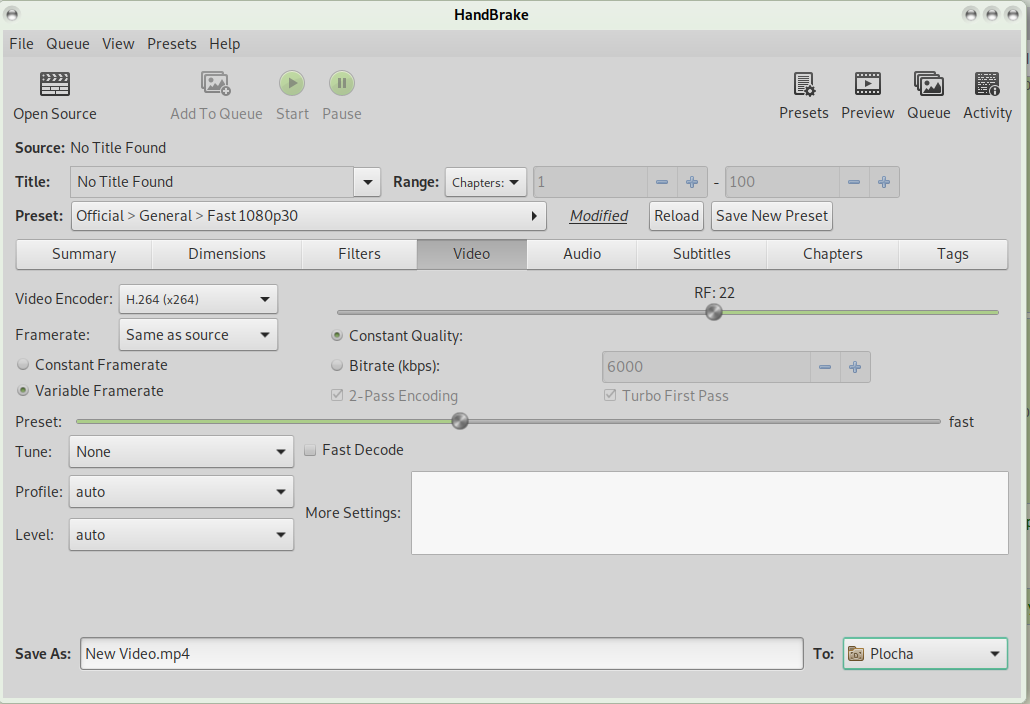Show the Queue window icon
The image size is (1030, 704).
tap(928, 84)
